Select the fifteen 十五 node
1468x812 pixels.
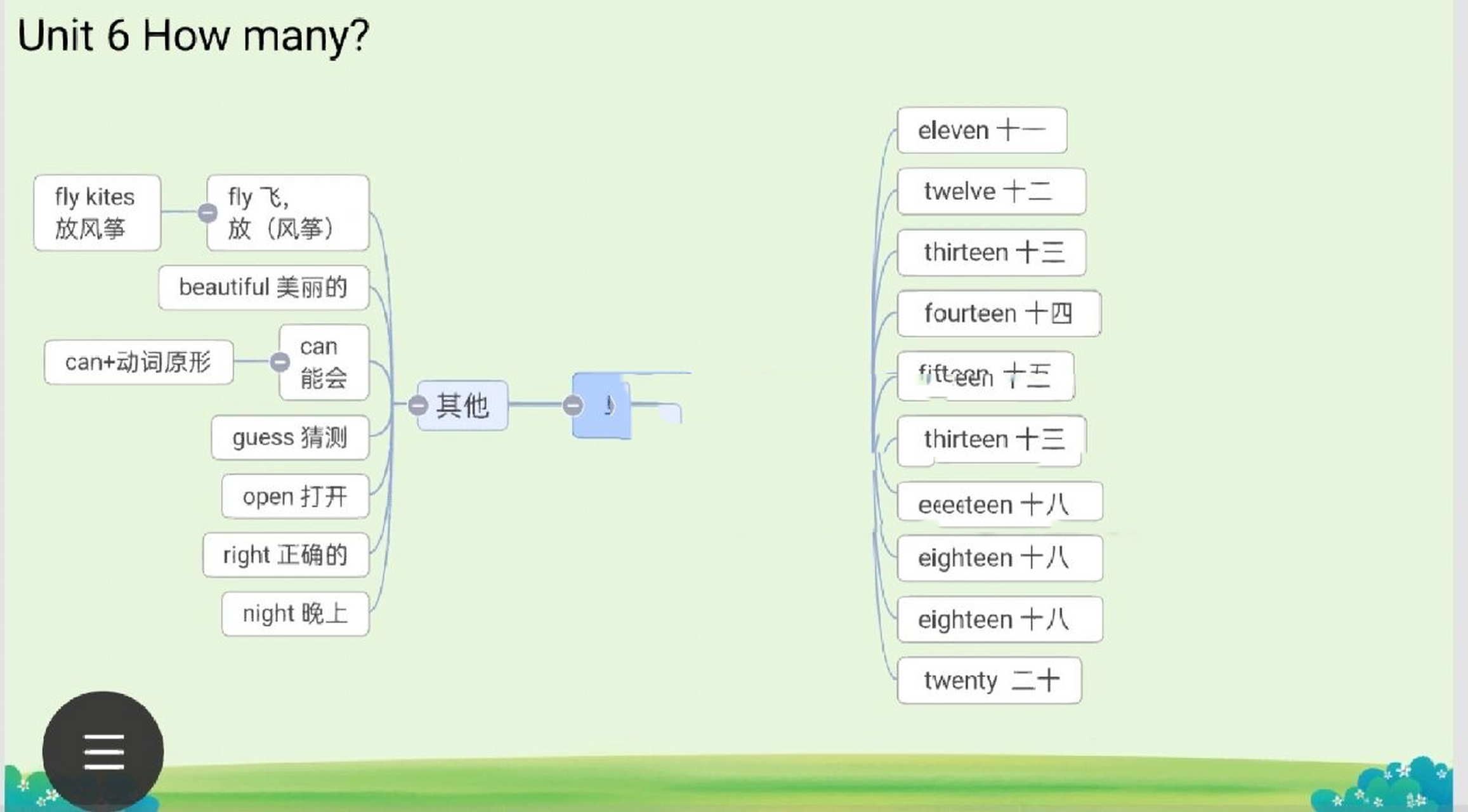tap(985, 376)
